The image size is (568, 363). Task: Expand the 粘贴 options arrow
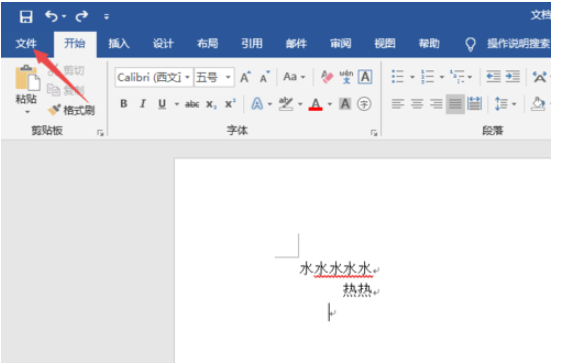click(27, 112)
